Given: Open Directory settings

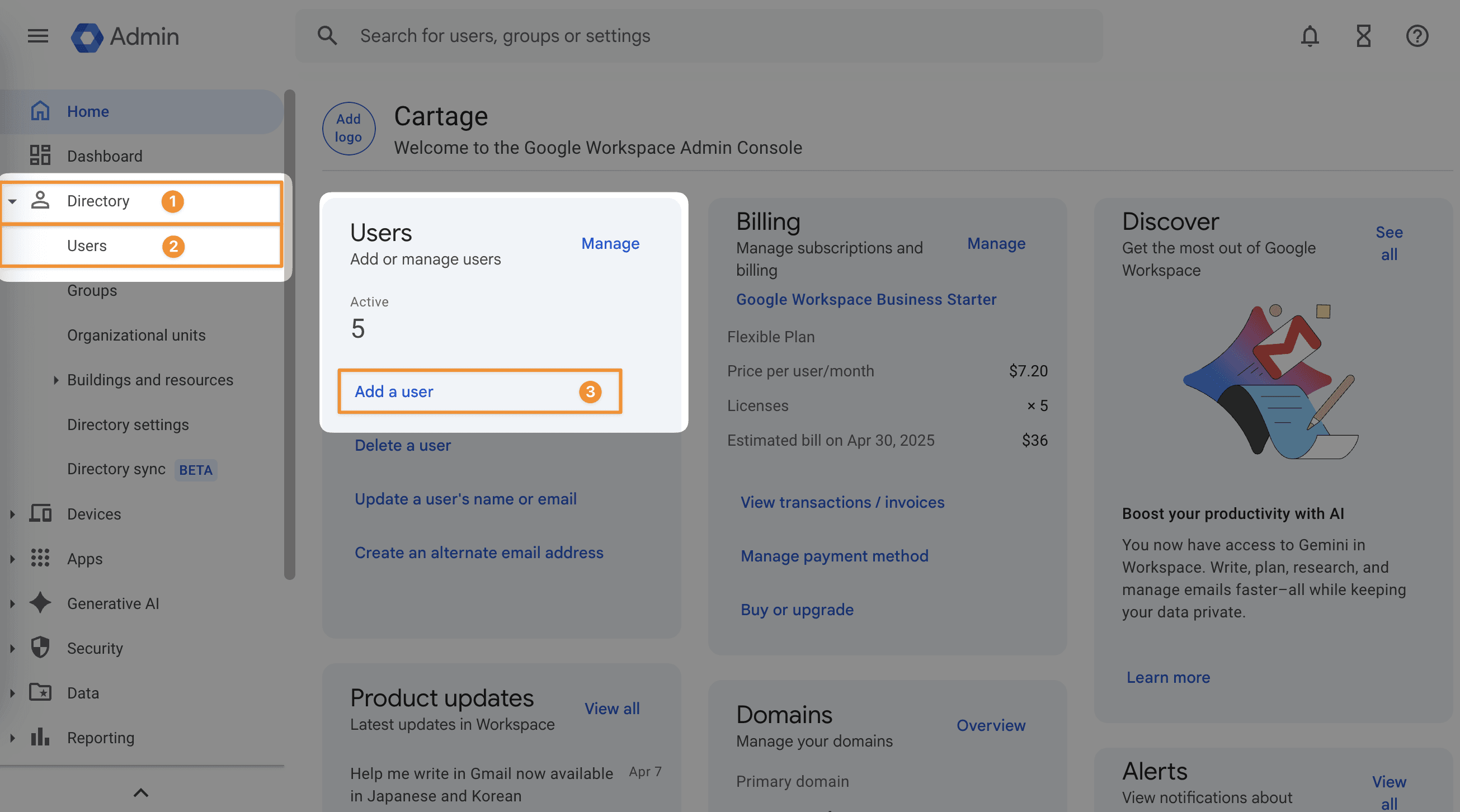Looking at the screenshot, I should coord(128,424).
